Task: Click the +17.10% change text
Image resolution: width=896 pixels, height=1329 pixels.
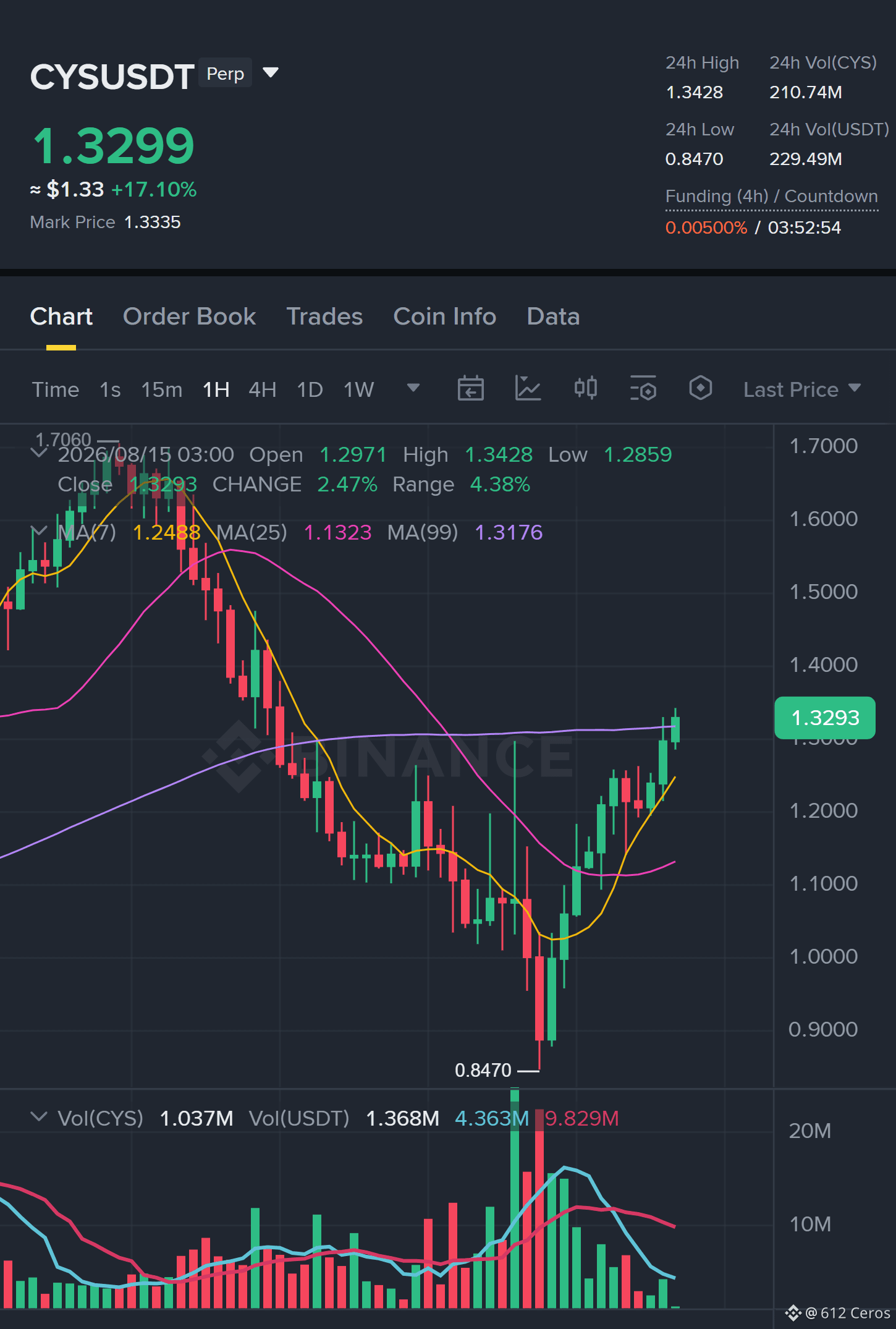Action: pyautogui.click(x=154, y=189)
